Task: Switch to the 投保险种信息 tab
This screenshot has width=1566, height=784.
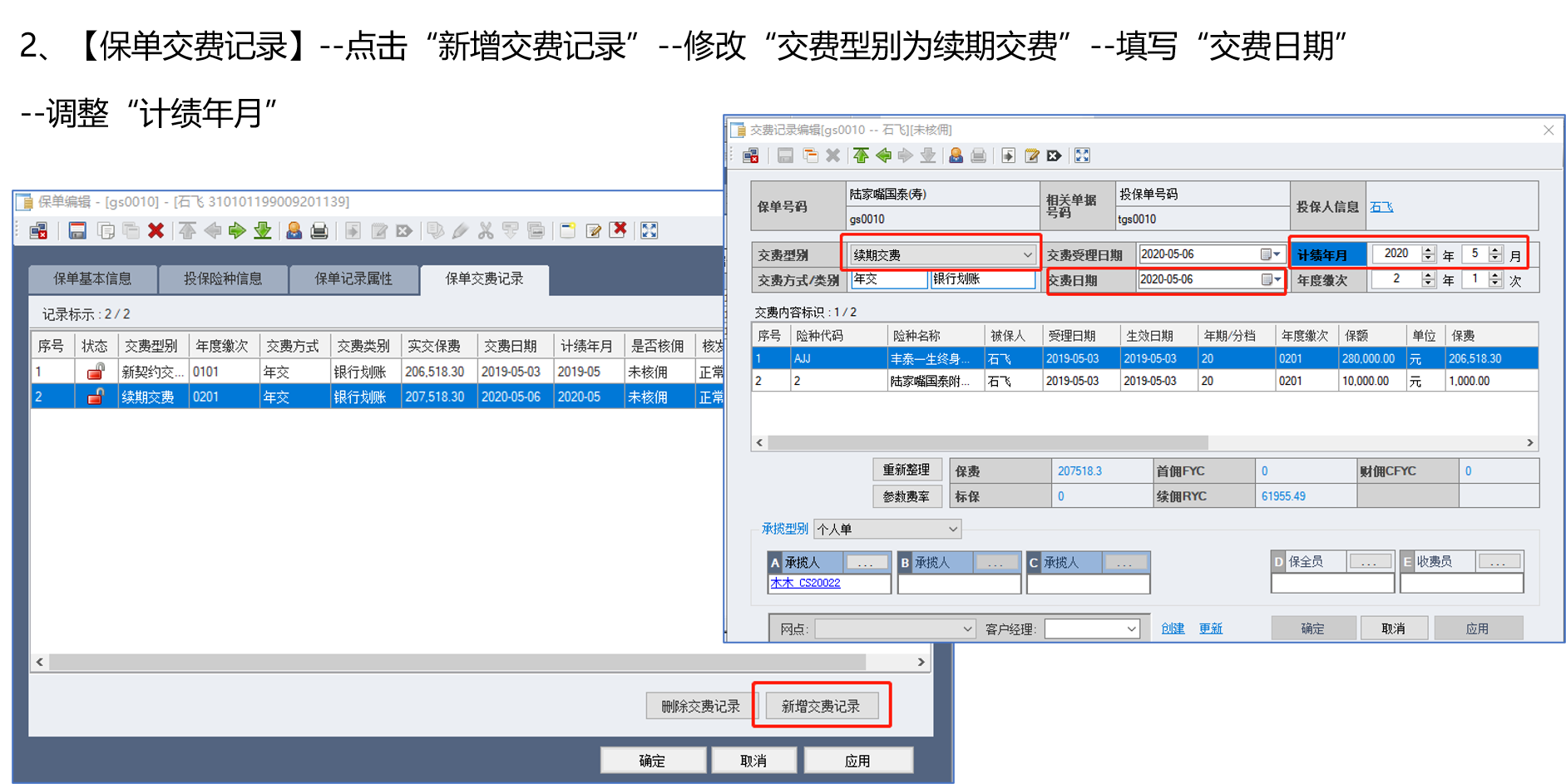Action: pos(223,279)
